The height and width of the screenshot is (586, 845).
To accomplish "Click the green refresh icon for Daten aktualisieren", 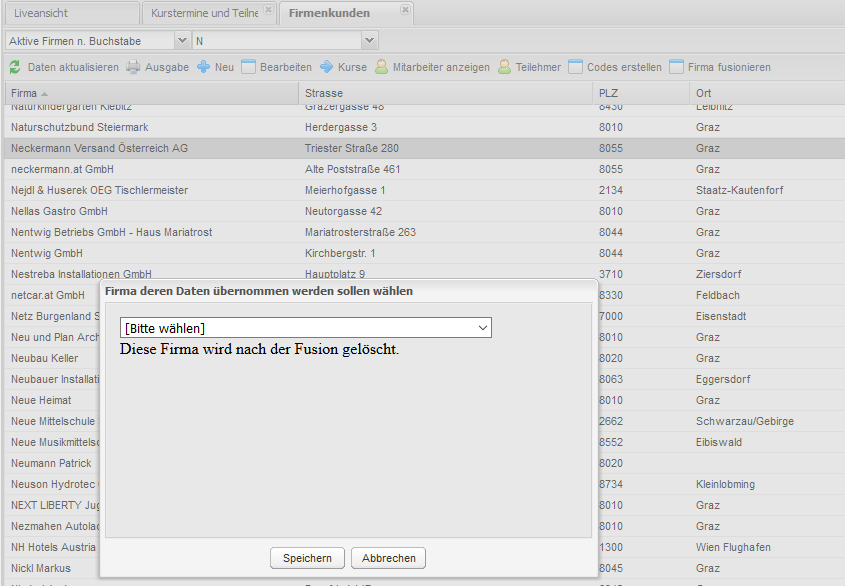I will (x=15, y=67).
